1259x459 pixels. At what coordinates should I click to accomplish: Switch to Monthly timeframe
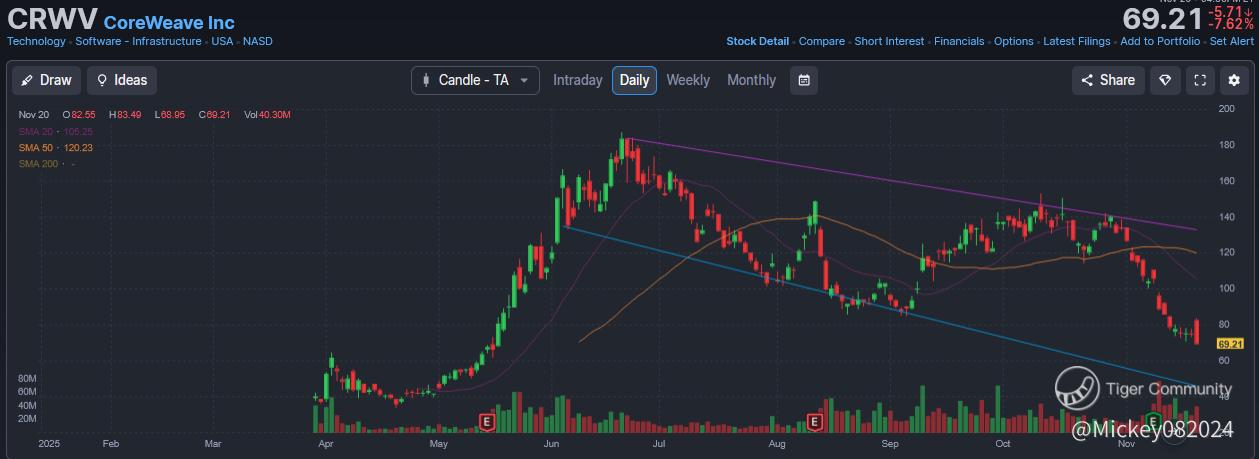coord(751,80)
